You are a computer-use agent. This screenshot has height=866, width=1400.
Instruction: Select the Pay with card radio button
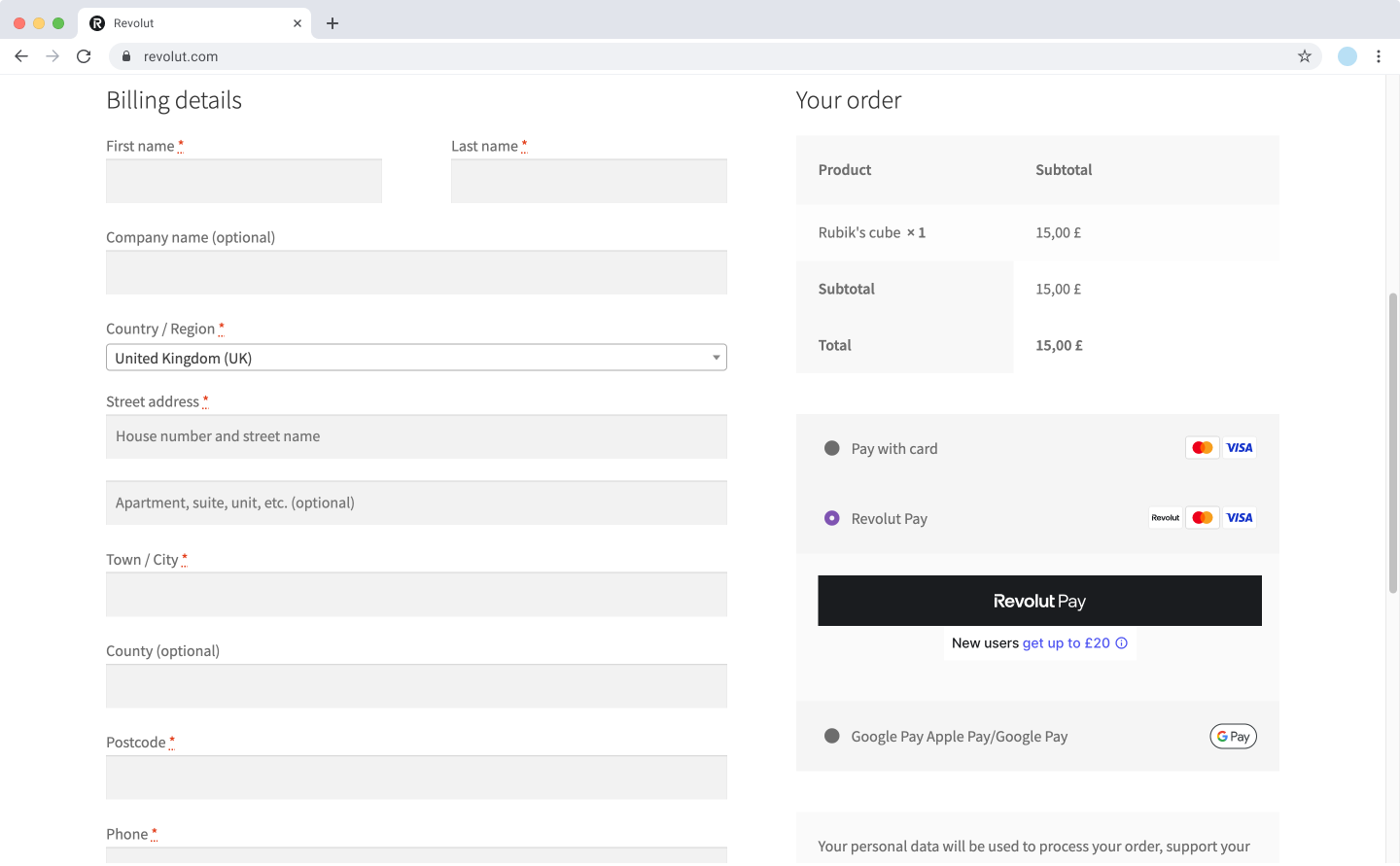(x=832, y=449)
